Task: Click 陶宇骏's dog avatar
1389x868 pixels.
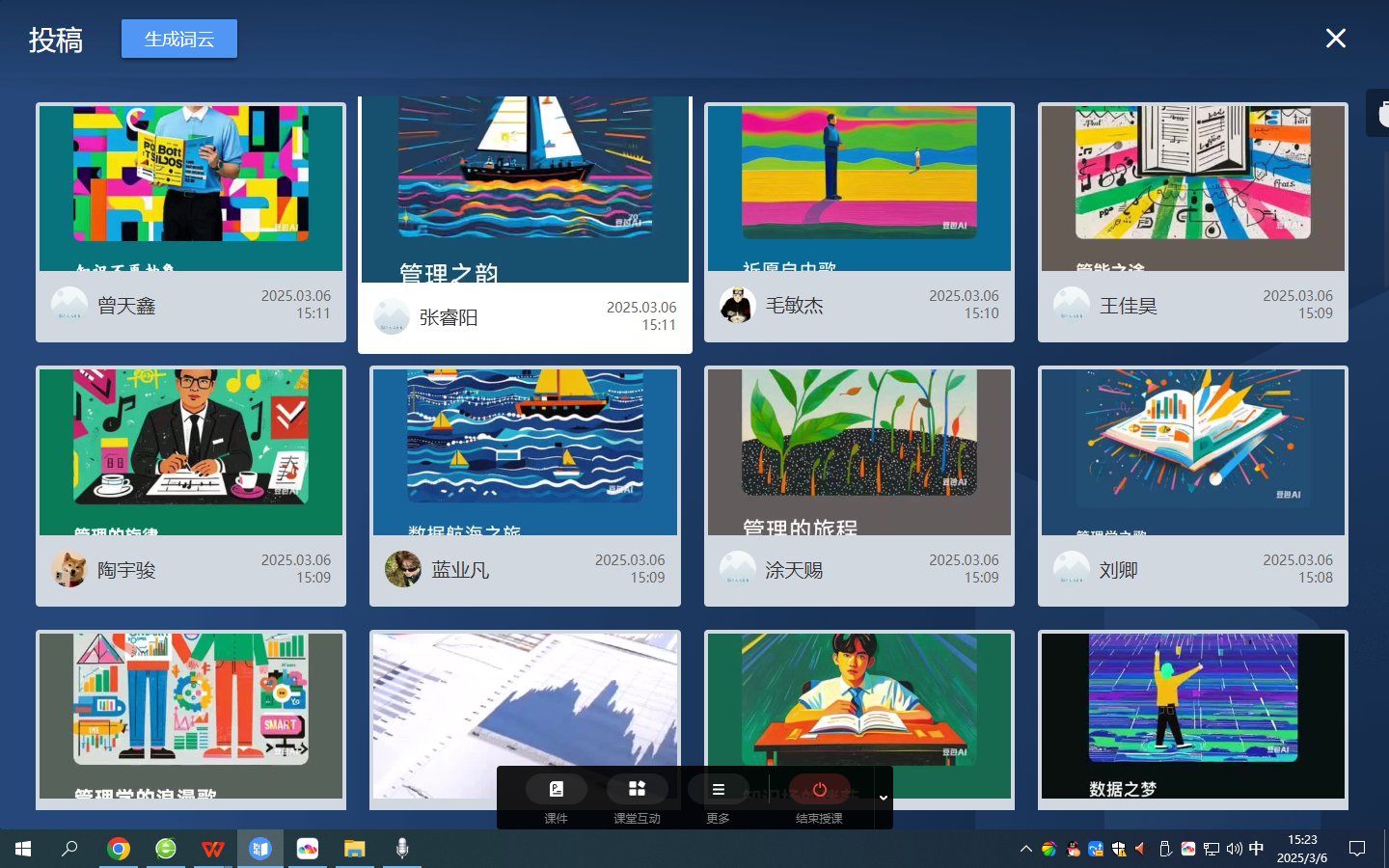Action: click(69, 570)
